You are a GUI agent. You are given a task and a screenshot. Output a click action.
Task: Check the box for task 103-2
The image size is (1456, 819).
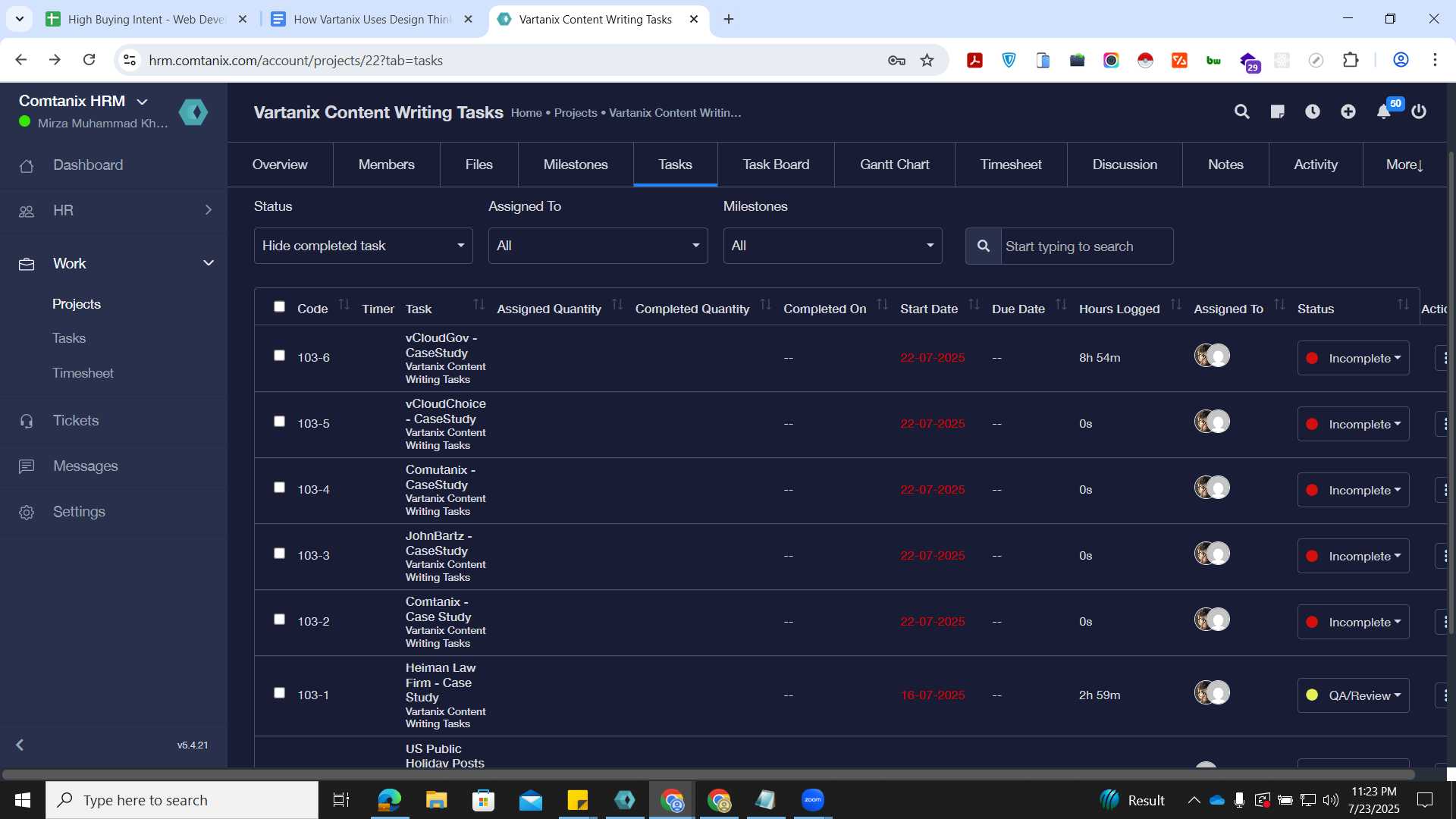point(279,619)
